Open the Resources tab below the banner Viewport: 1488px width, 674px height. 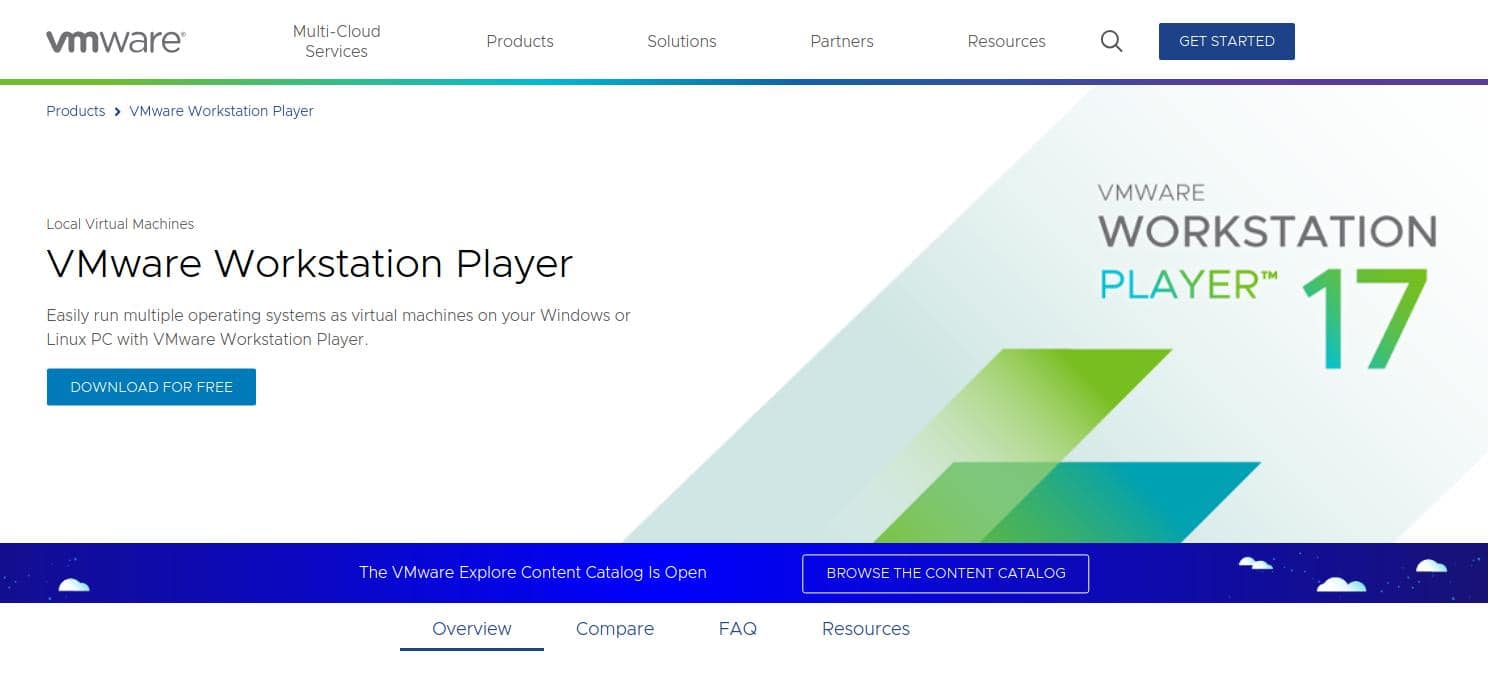tap(866, 628)
